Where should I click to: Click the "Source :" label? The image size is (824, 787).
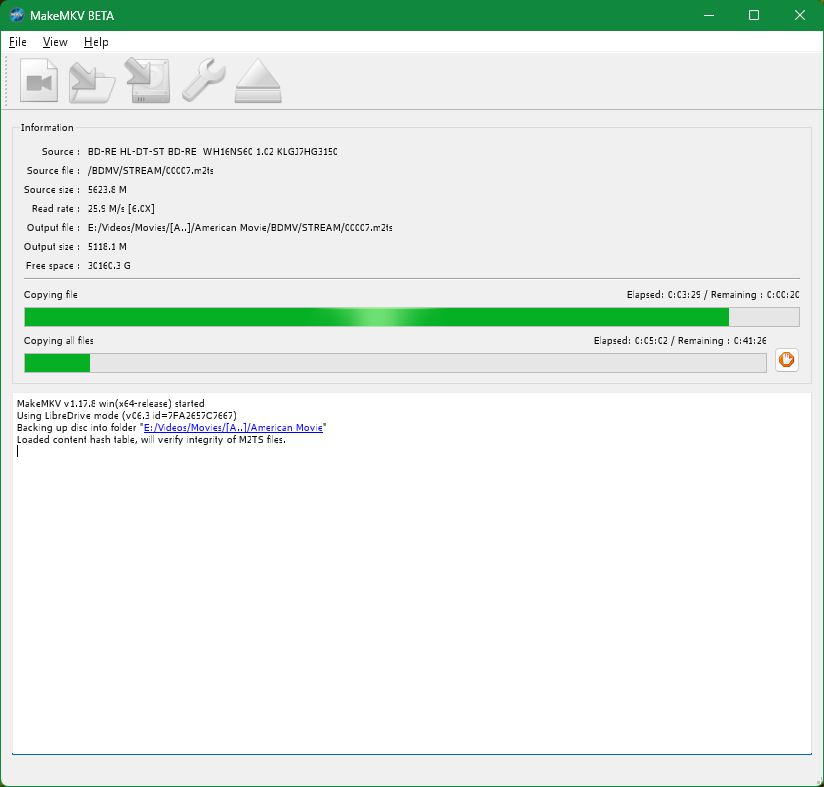click(x=61, y=152)
